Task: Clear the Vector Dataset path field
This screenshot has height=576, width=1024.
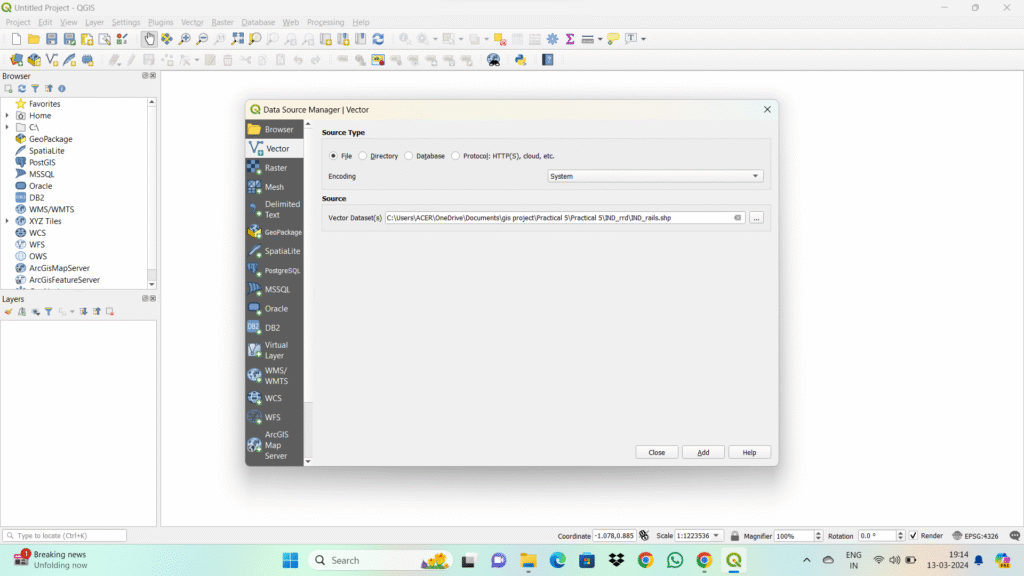Action: (737, 218)
